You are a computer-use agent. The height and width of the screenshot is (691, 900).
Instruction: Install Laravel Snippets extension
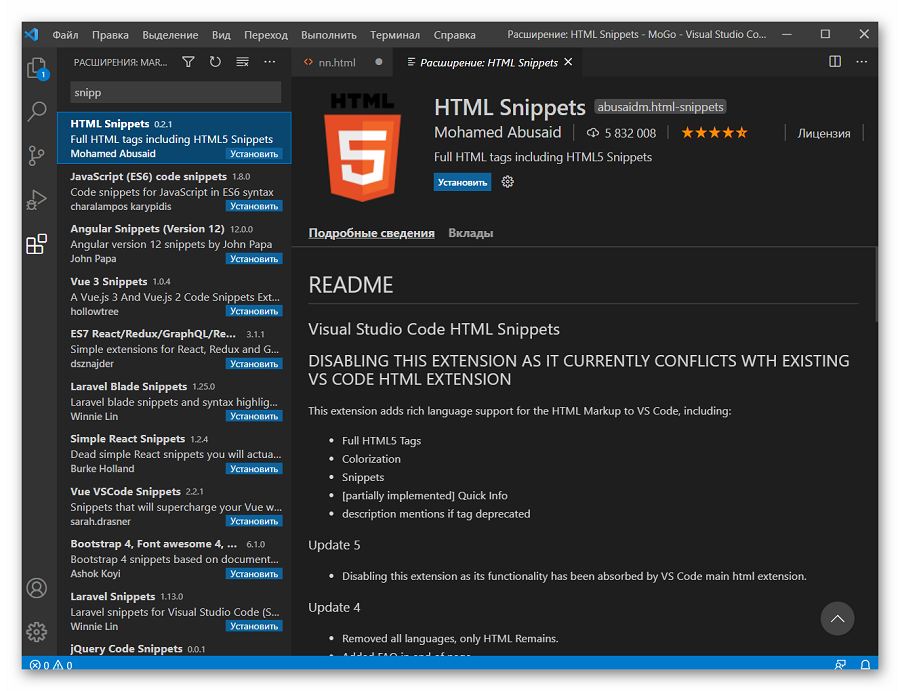[x=254, y=626]
